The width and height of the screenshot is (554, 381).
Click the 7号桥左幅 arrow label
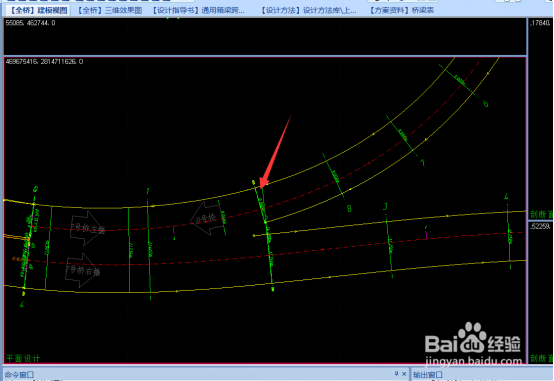click(87, 228)
